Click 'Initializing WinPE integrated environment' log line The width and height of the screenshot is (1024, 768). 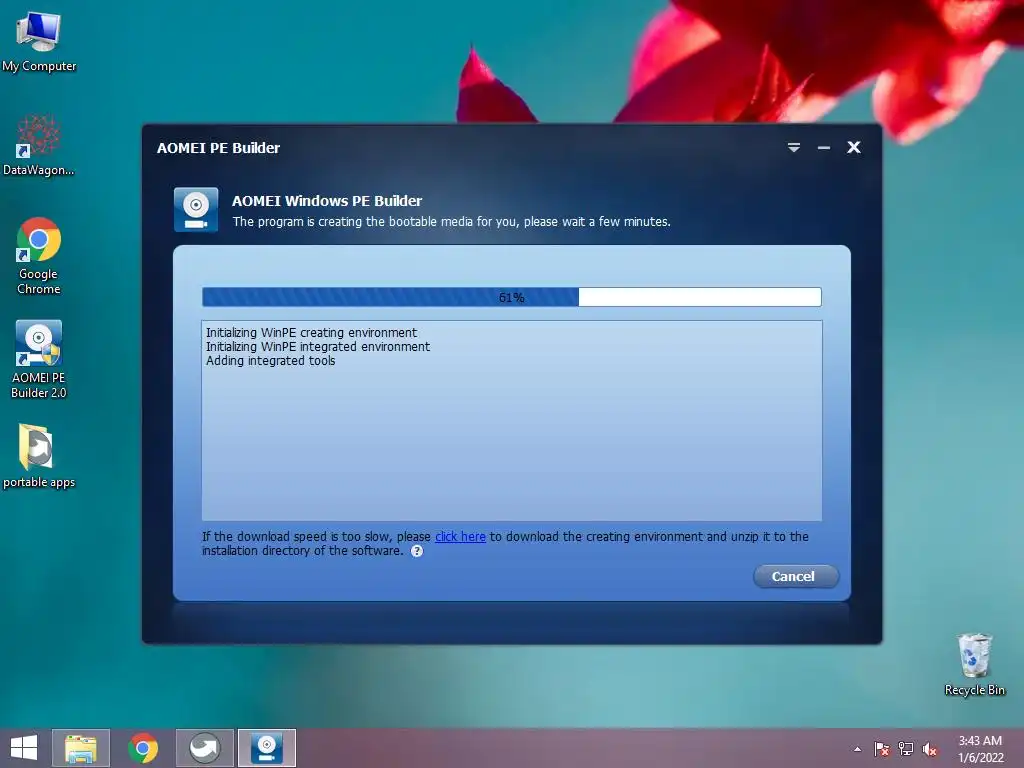[x=317, y=347]
